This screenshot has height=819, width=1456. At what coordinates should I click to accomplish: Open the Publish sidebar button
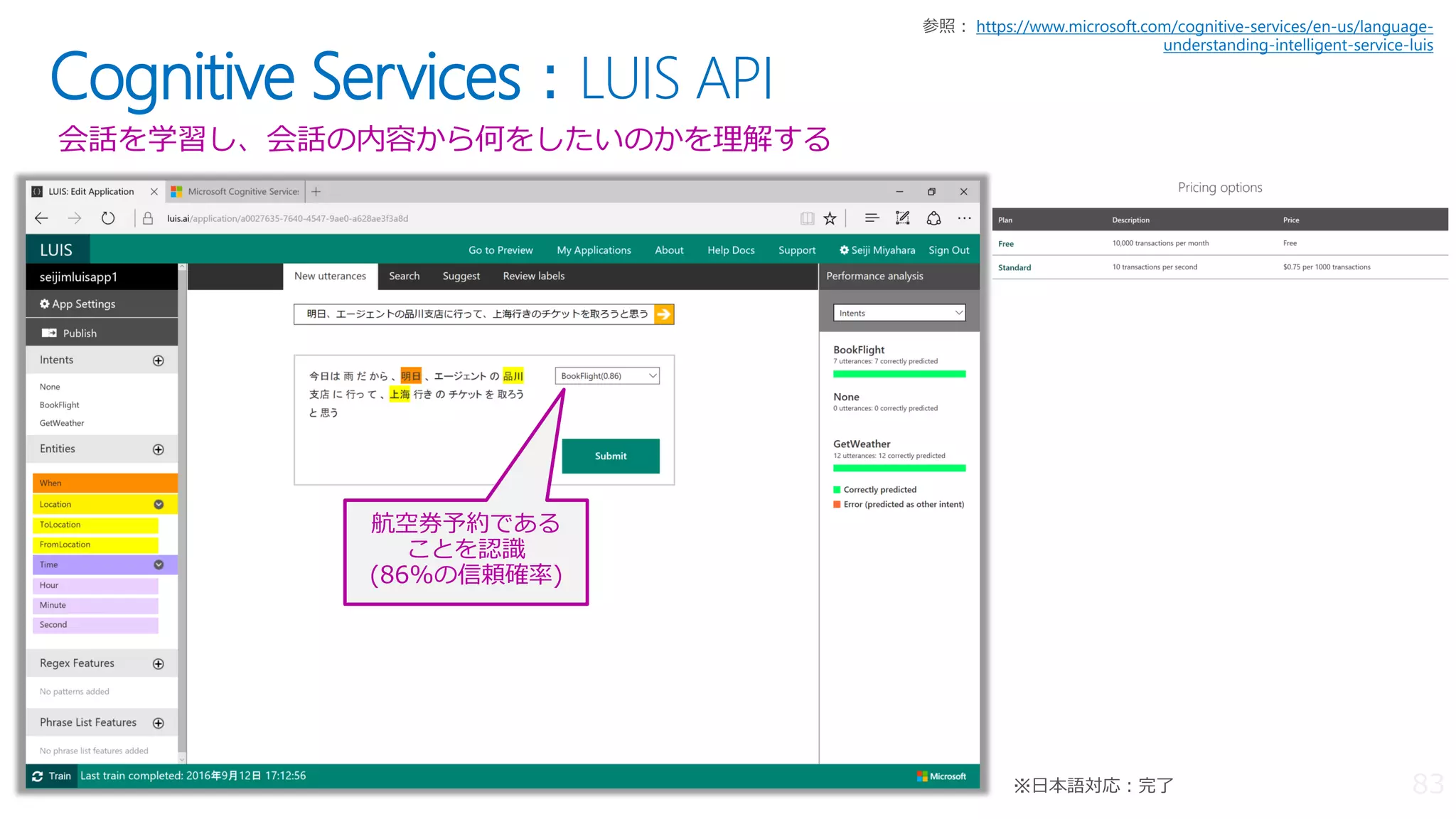click(x=102, y=333)
